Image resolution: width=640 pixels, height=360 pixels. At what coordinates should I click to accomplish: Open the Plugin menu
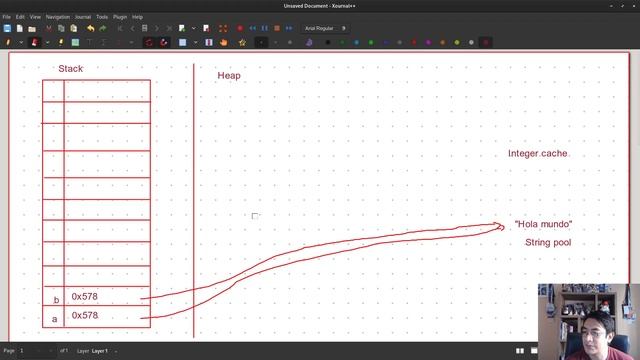(120, 17)
